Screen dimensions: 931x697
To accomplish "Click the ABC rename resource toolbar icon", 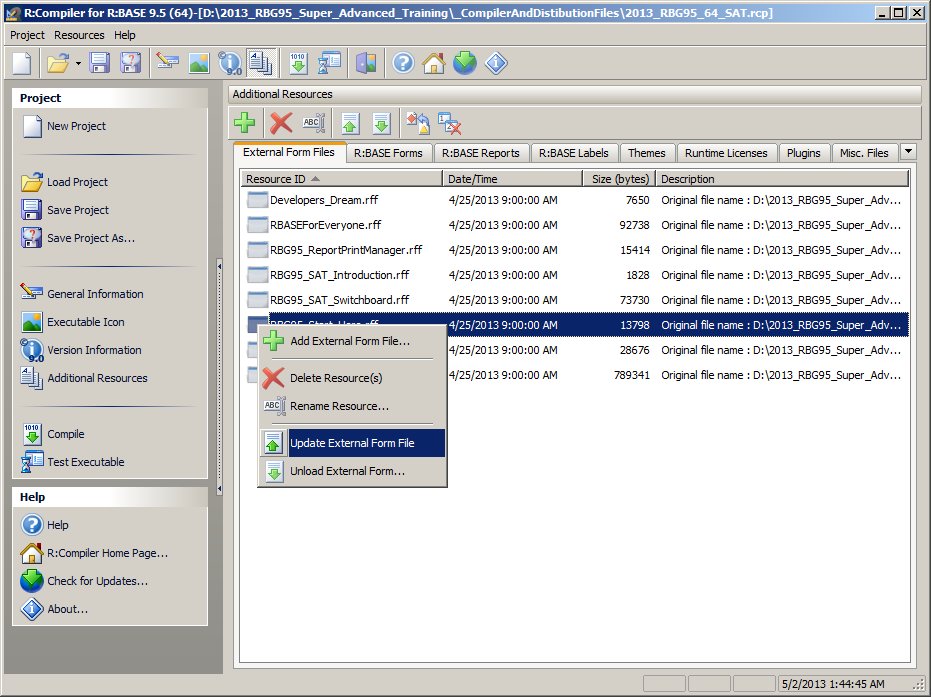I will 314,123.
